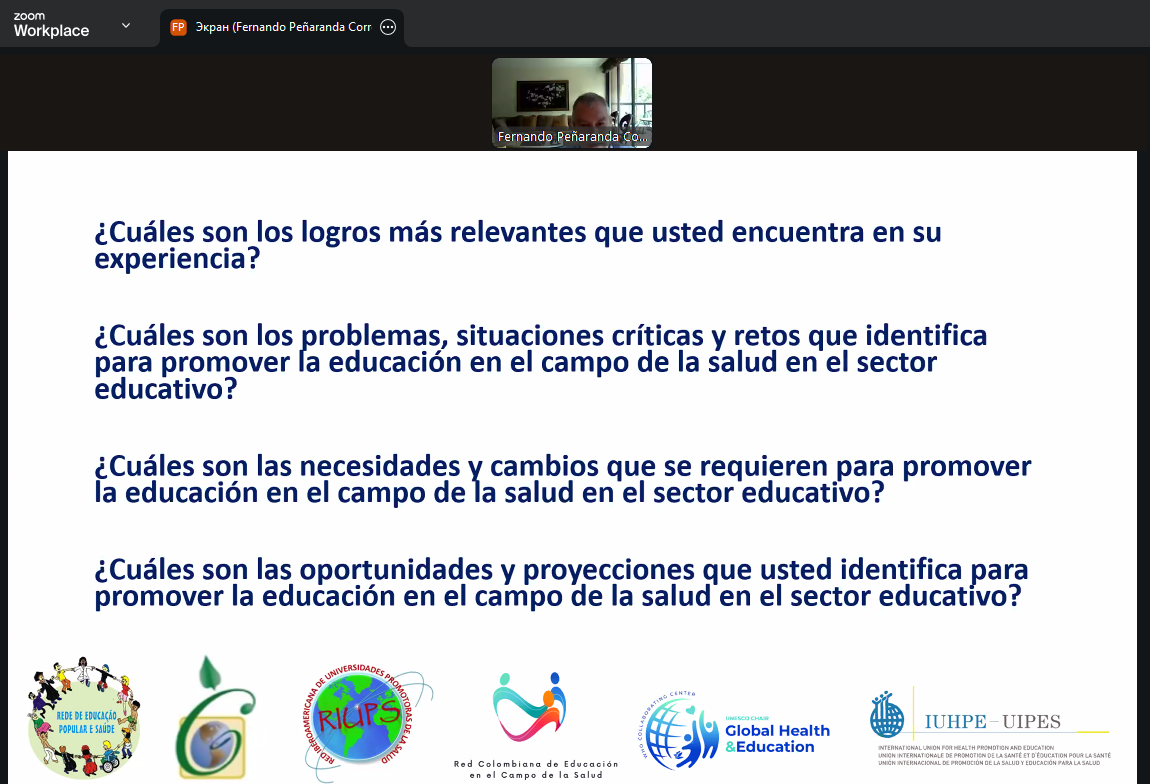Click the IUHPE blue globe icon
1150x784 pixels.
click(887, 716)
